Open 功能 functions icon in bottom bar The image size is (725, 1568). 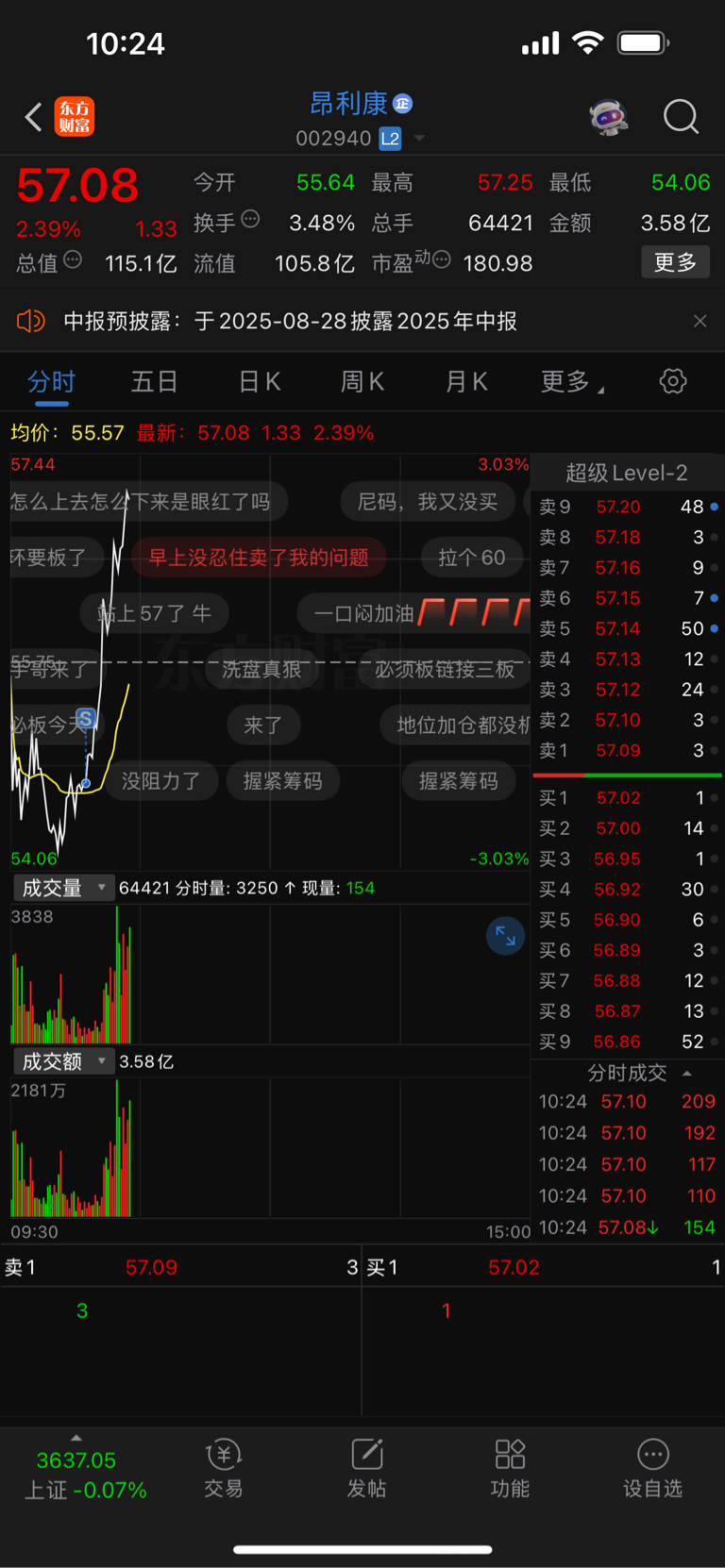[x=510, y=1469]
